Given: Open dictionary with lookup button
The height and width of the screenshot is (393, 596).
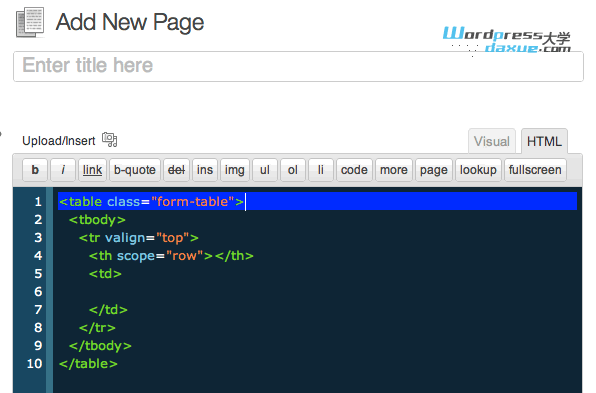Looking at the screenshot, I should tap(478, 170).
